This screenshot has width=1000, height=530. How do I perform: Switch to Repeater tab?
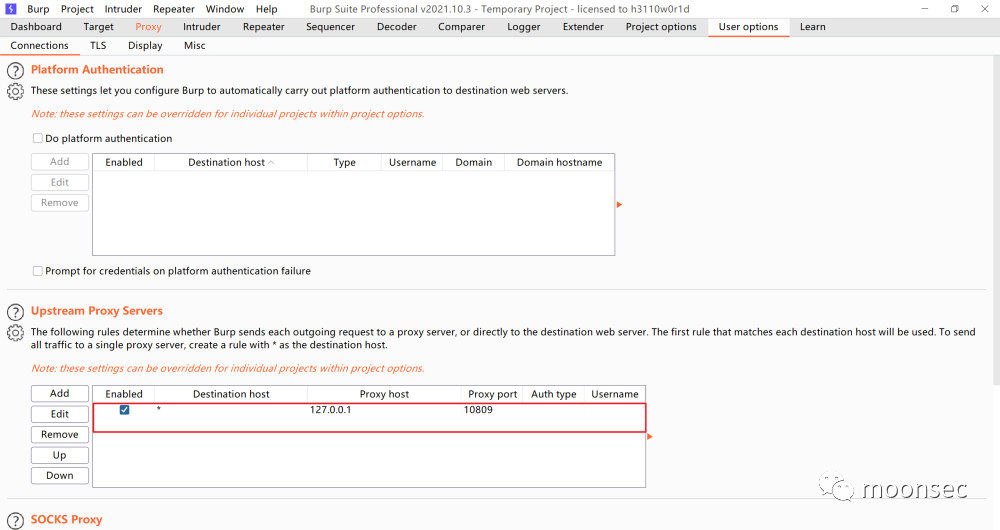tap(263, 27)
